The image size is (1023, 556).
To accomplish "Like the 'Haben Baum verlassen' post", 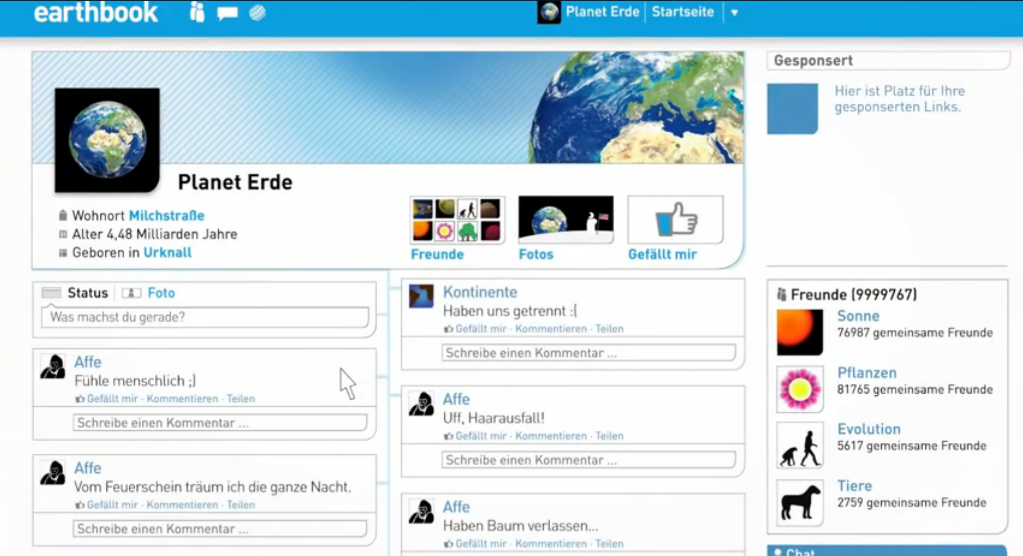I will [x=481, y=544].
